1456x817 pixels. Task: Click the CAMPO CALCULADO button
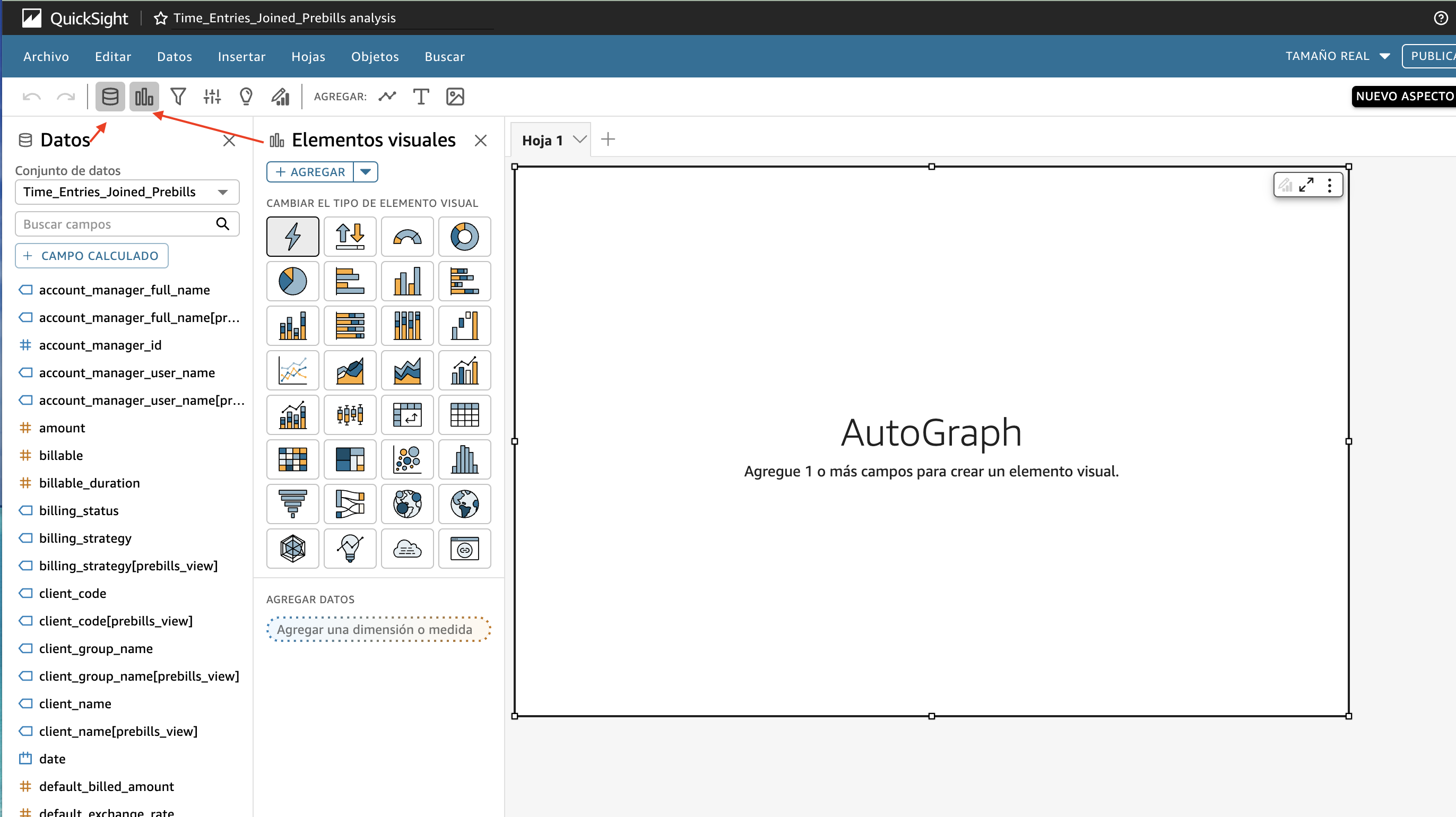click(92, 256)
